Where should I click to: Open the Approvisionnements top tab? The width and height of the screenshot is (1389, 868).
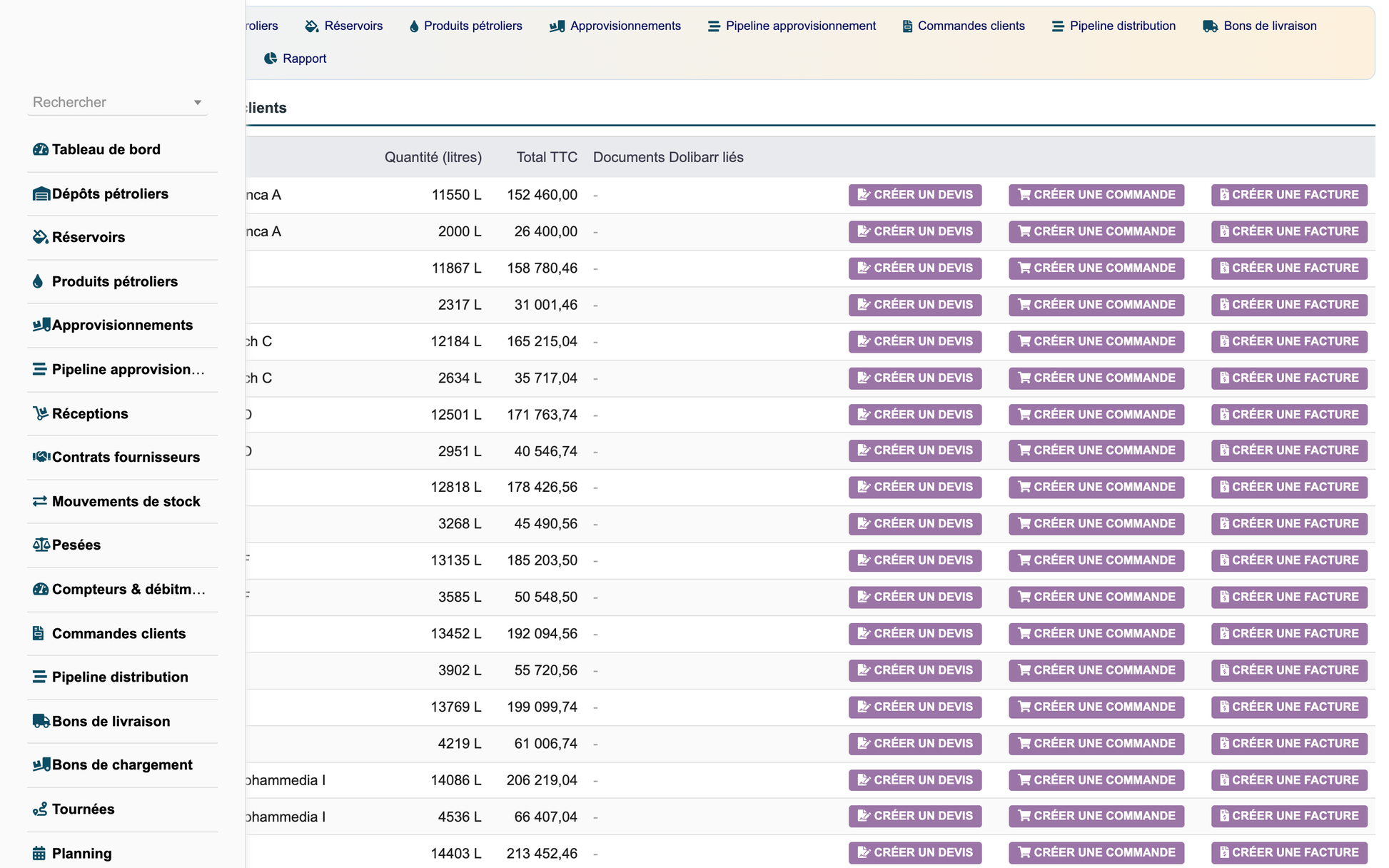pyautogui.click(x=615, y=26)
